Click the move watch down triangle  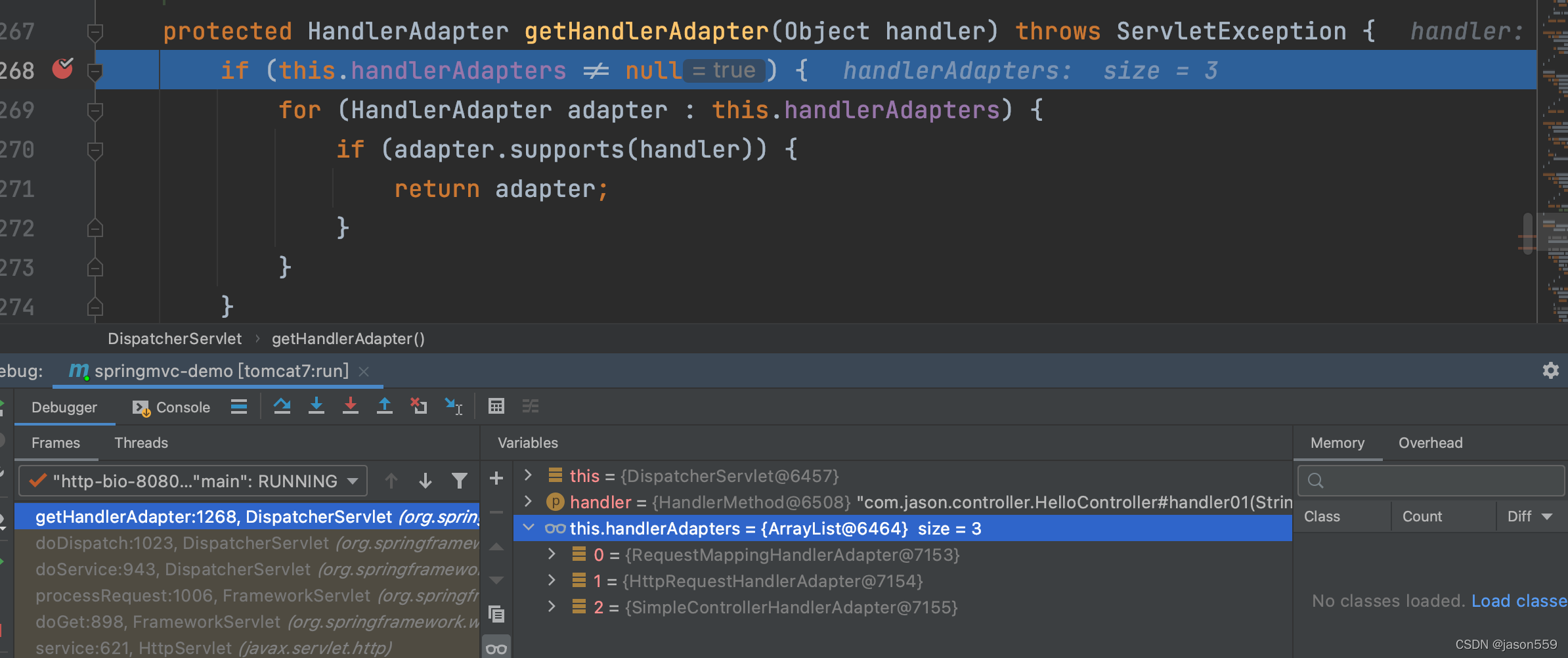coord(496,581)
